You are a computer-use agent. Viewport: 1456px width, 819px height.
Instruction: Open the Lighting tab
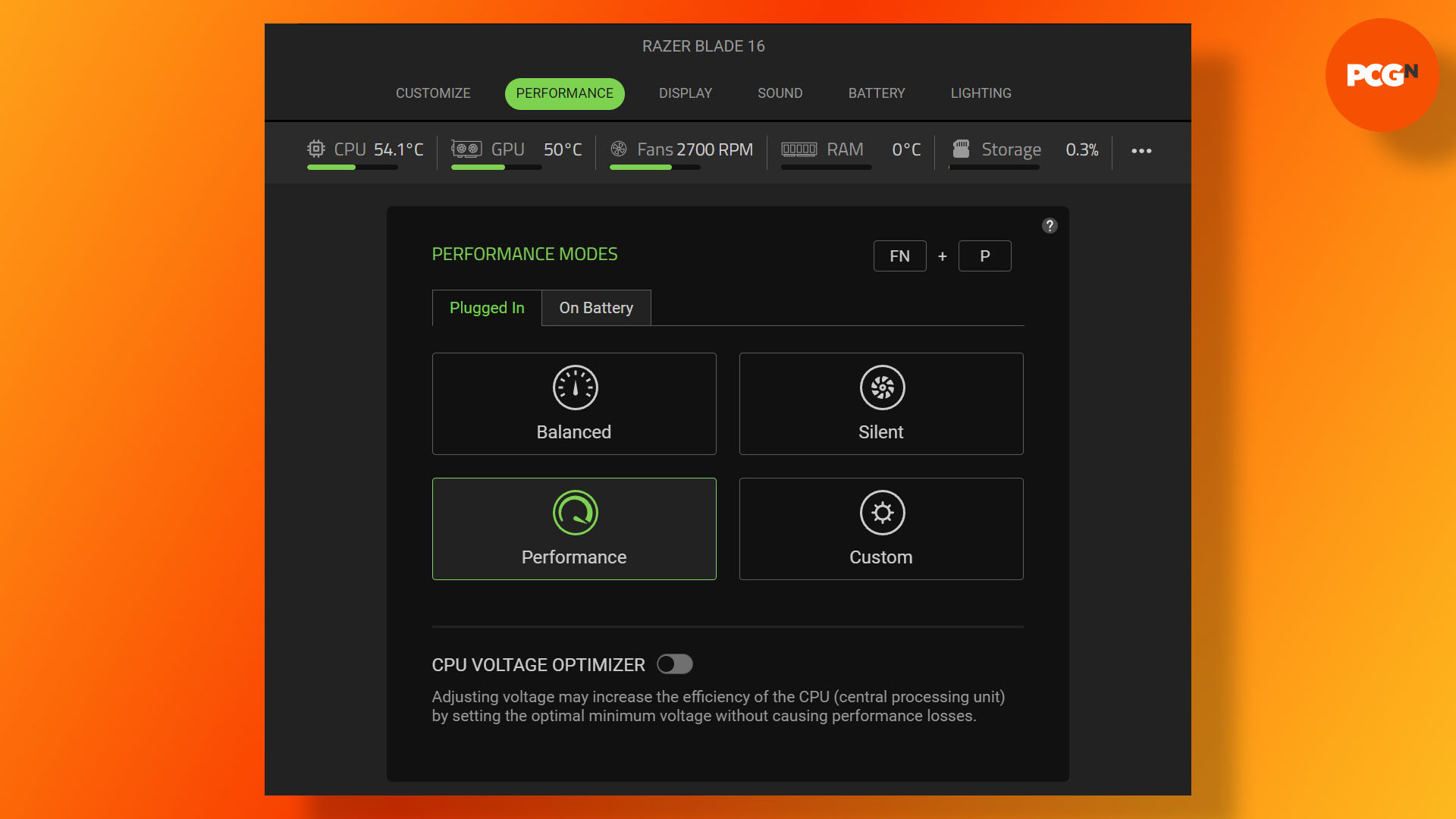[x=981, y=93]
